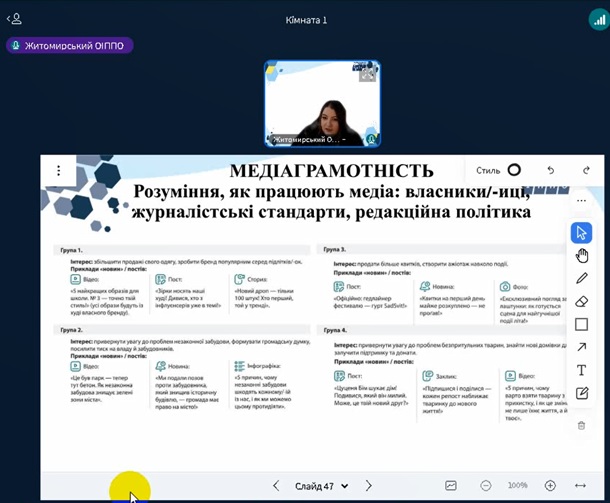Choose the pencil drawing tool

tap(582, 278)
